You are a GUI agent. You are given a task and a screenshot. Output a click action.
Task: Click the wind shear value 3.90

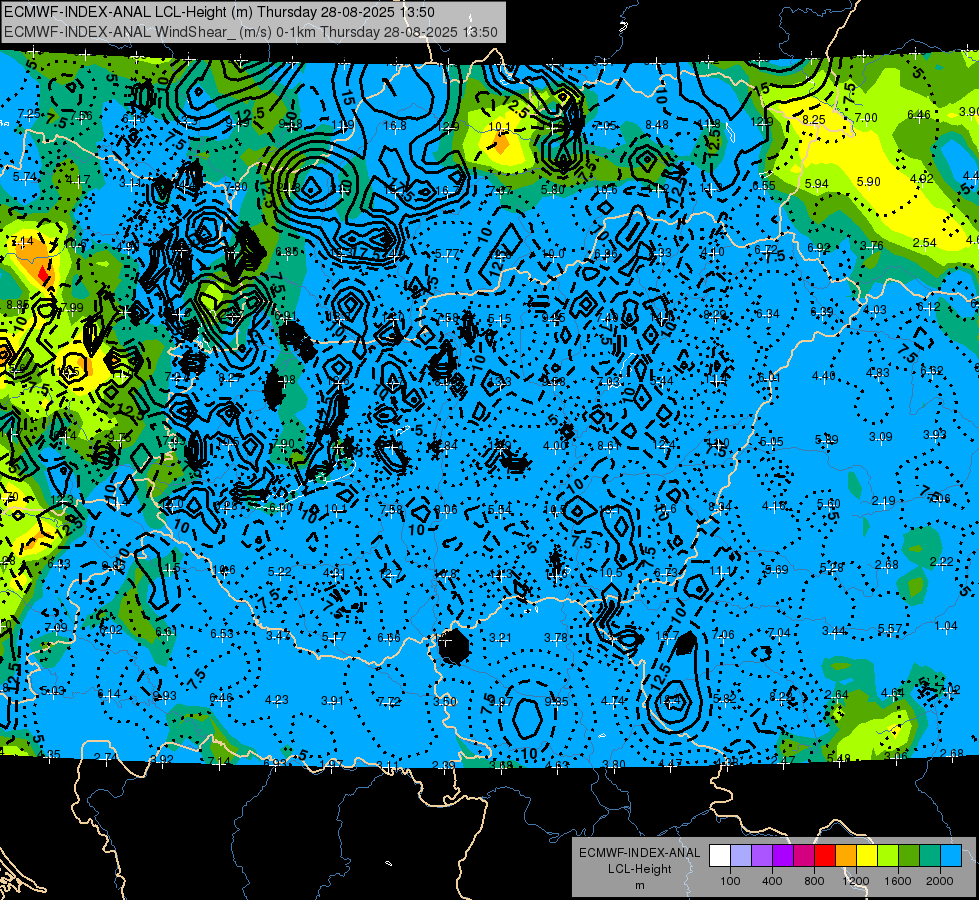969,111
